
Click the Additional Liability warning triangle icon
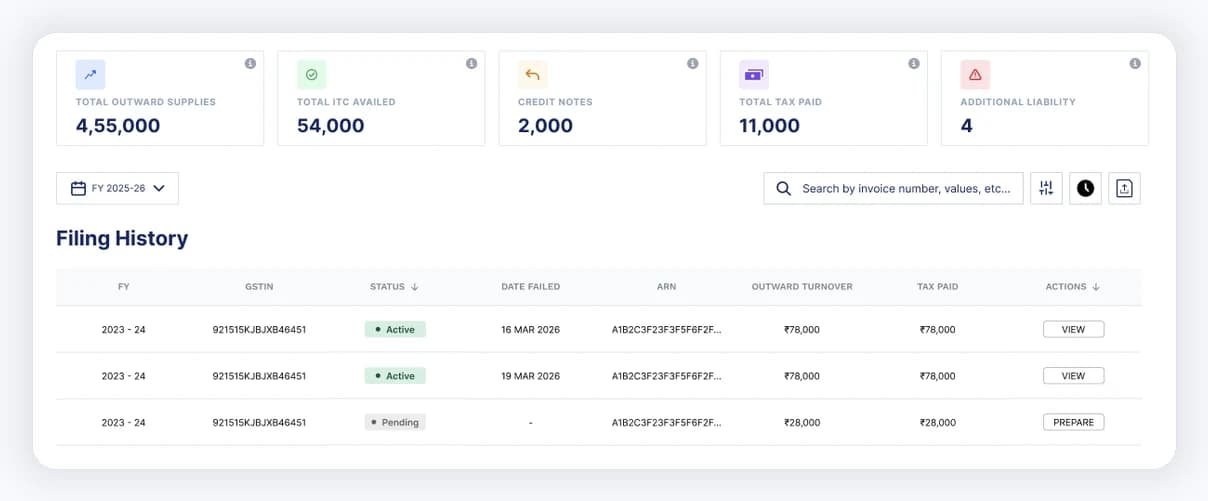coord(975,75)
